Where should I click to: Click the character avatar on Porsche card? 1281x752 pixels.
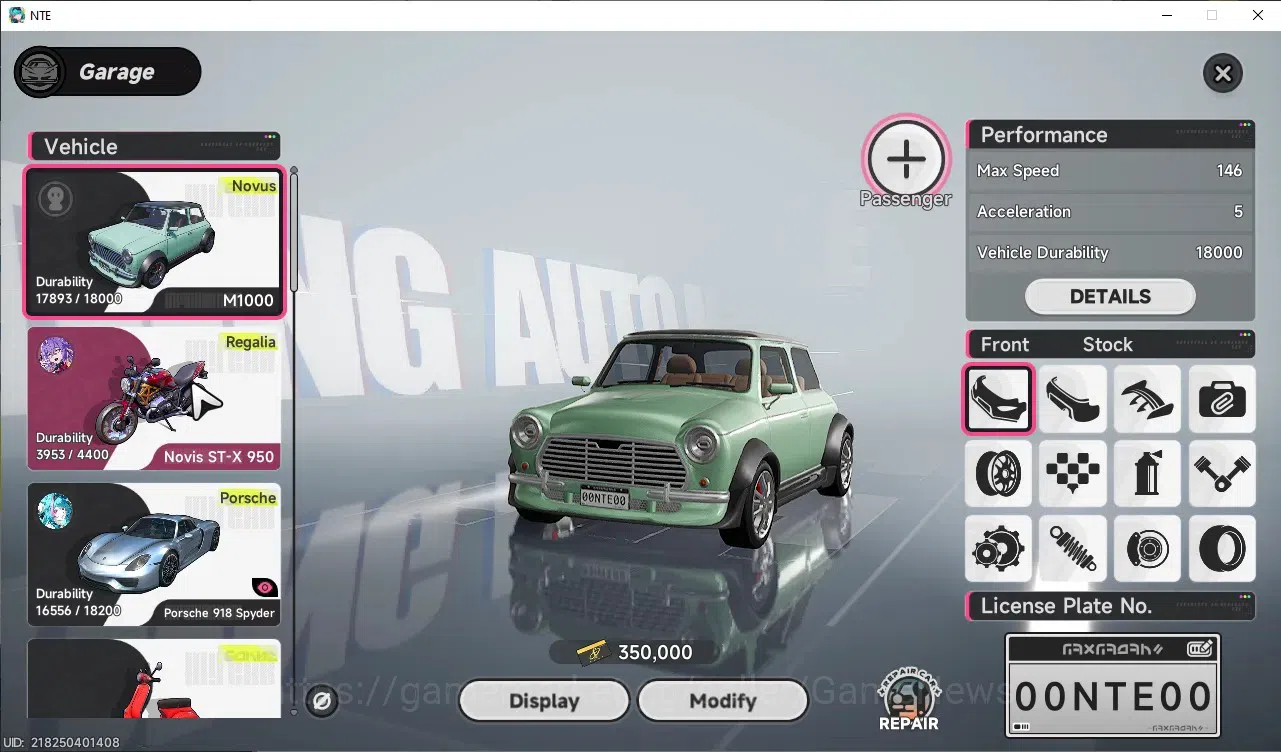click(x=56, y=511)
